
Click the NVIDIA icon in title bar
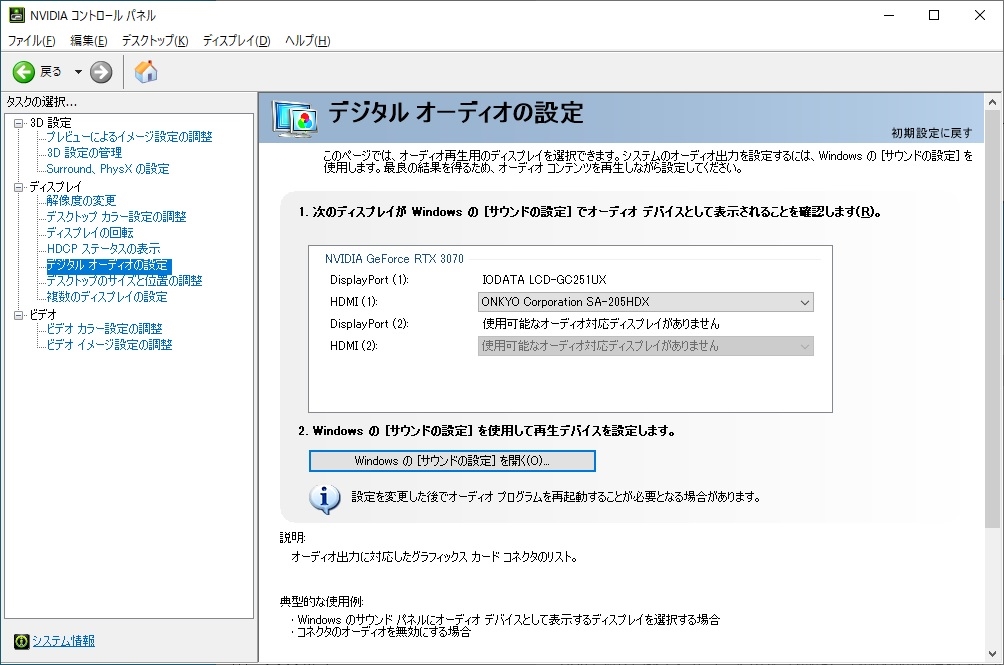tap(17, 15)
